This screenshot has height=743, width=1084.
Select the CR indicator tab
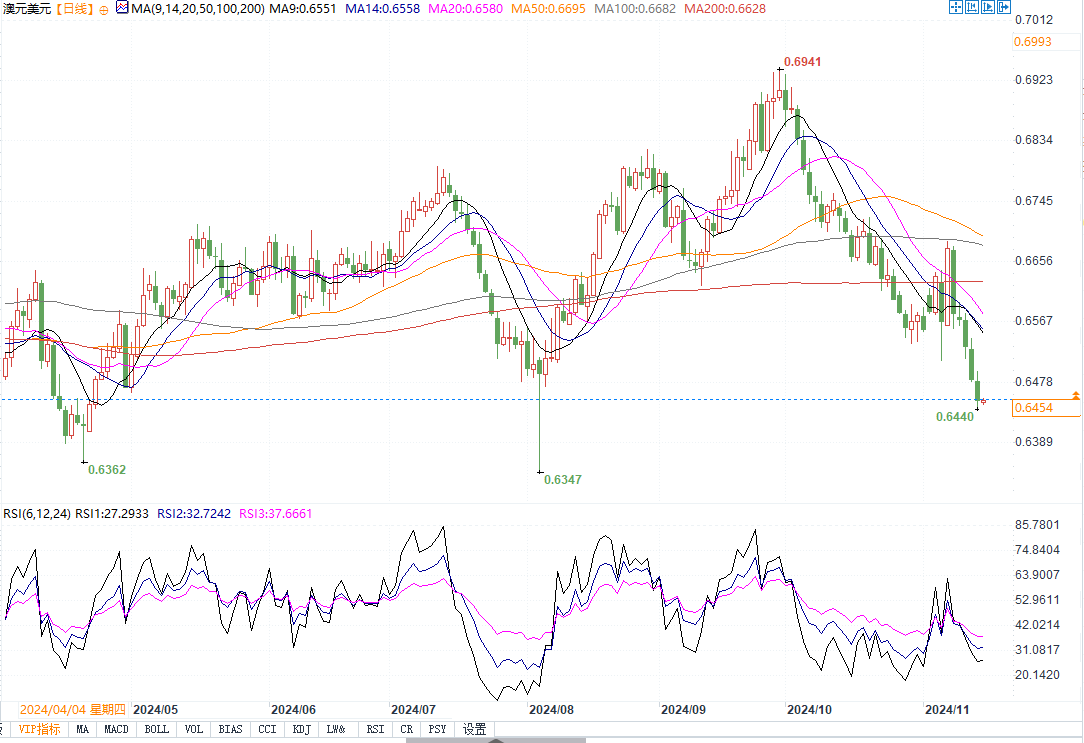pos(406,729)
